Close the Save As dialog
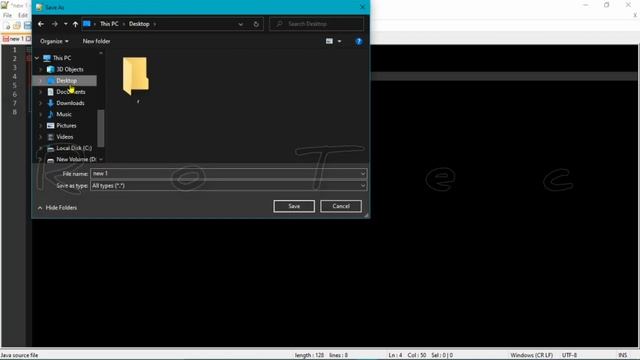640x360 pixels. [362, 7]
